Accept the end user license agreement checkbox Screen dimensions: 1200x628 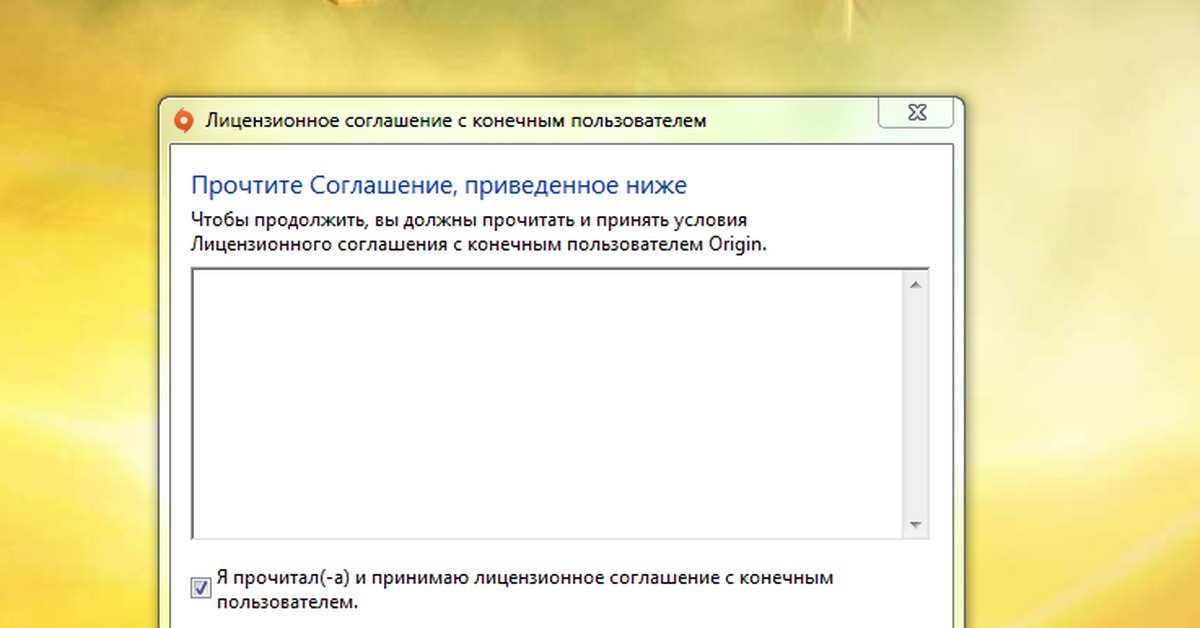[201, 589]
